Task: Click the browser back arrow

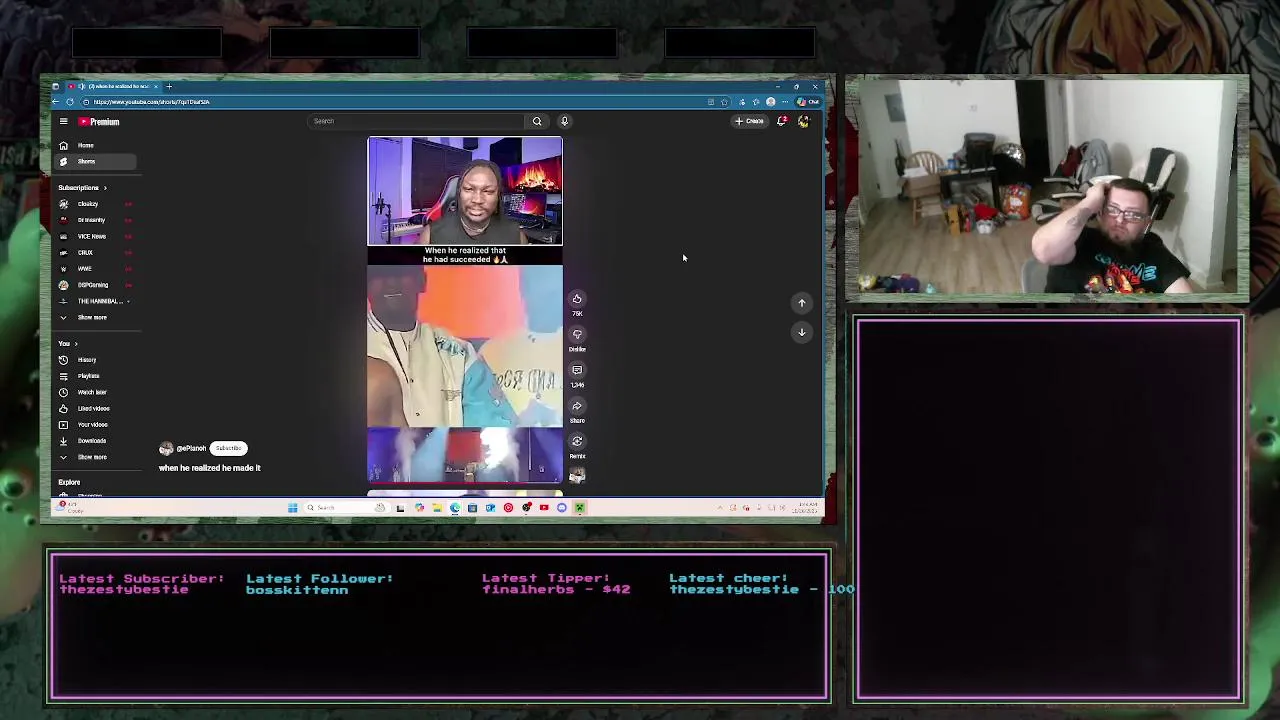Action: click(56, 102)
